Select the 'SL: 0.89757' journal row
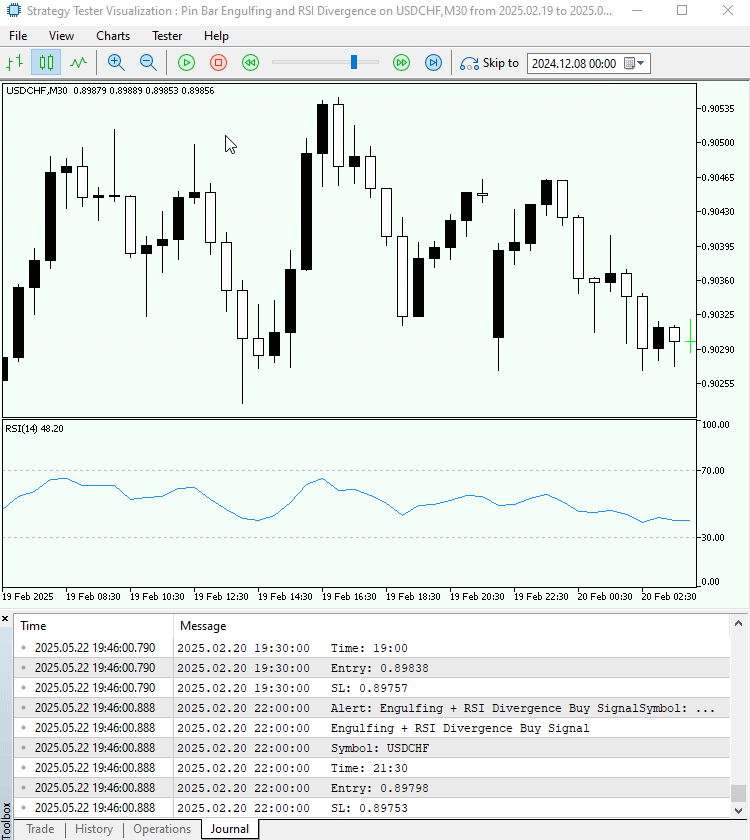750x840 pixels. tap(372, 688)
